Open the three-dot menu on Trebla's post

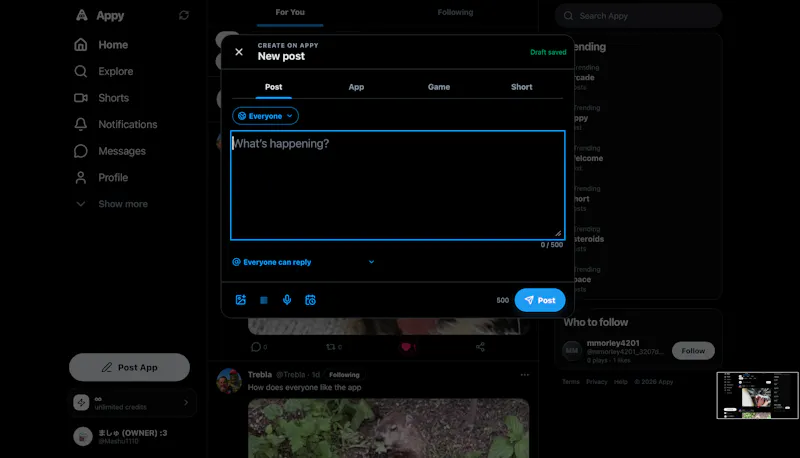coord(524,375)
